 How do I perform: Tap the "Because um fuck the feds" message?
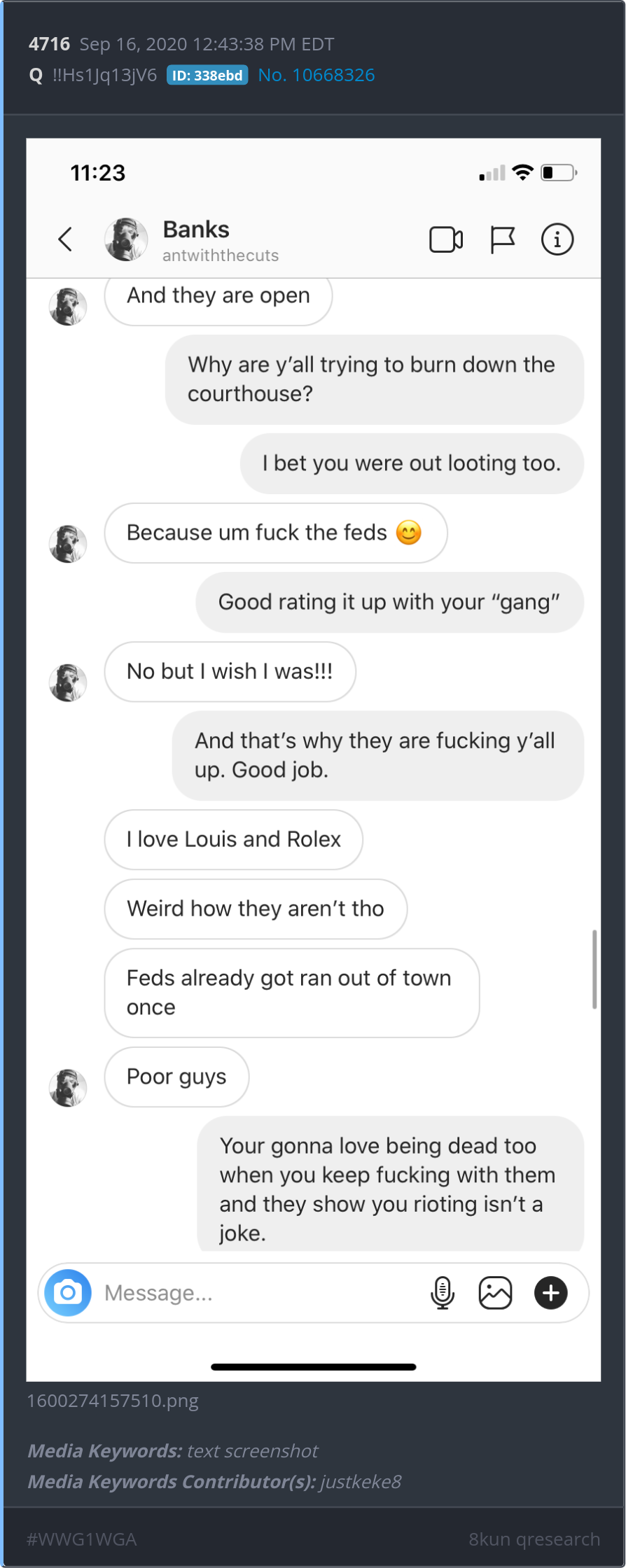click(275, 533)
